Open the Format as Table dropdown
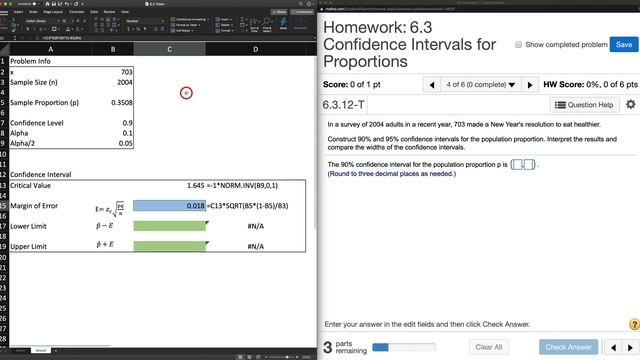The height and width of the screenshot is (360, 640). point(186,25)
